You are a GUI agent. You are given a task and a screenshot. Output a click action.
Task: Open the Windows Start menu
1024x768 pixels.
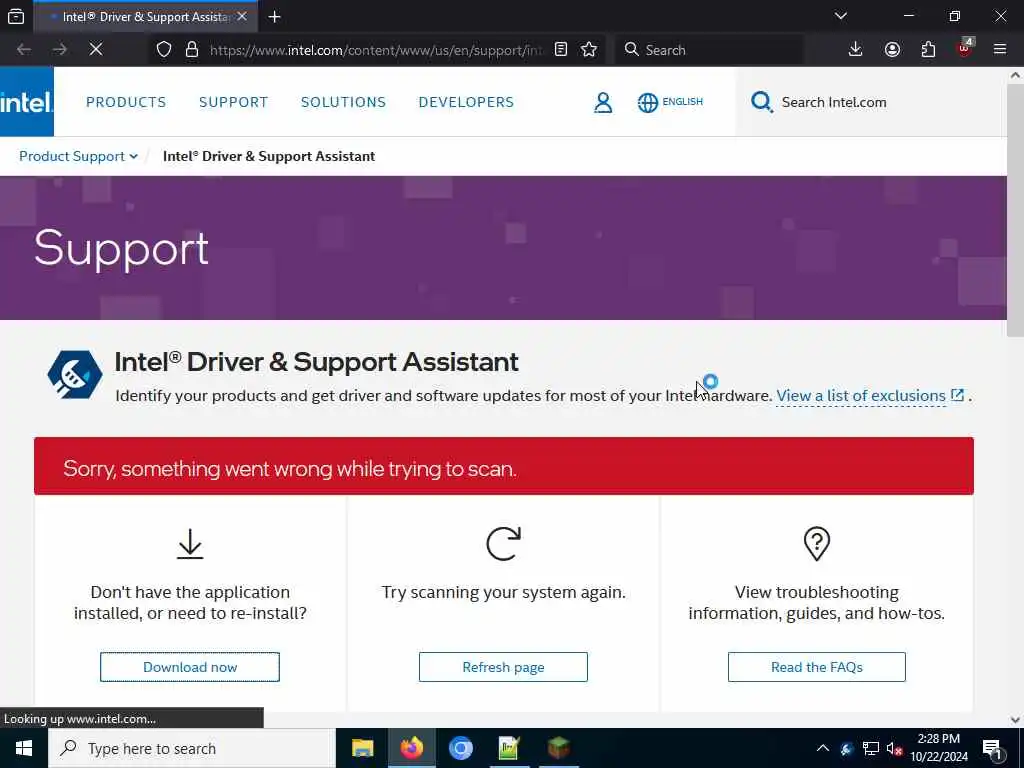click(x=24, y=748)
